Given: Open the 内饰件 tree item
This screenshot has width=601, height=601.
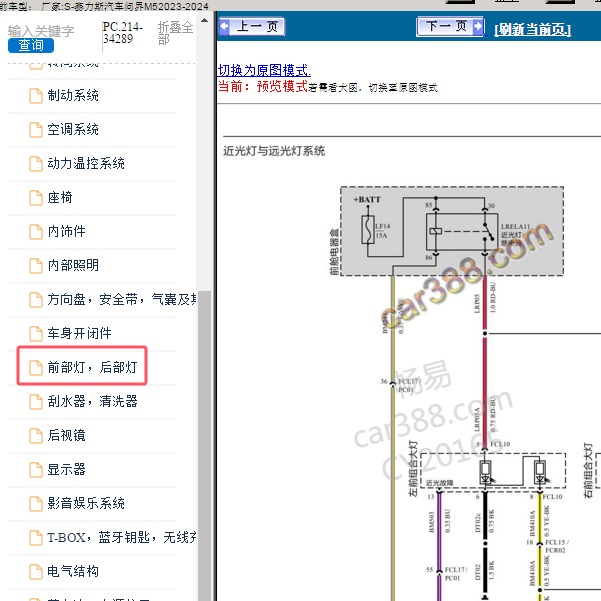Looking at the screenshot, I should [66, 231].
